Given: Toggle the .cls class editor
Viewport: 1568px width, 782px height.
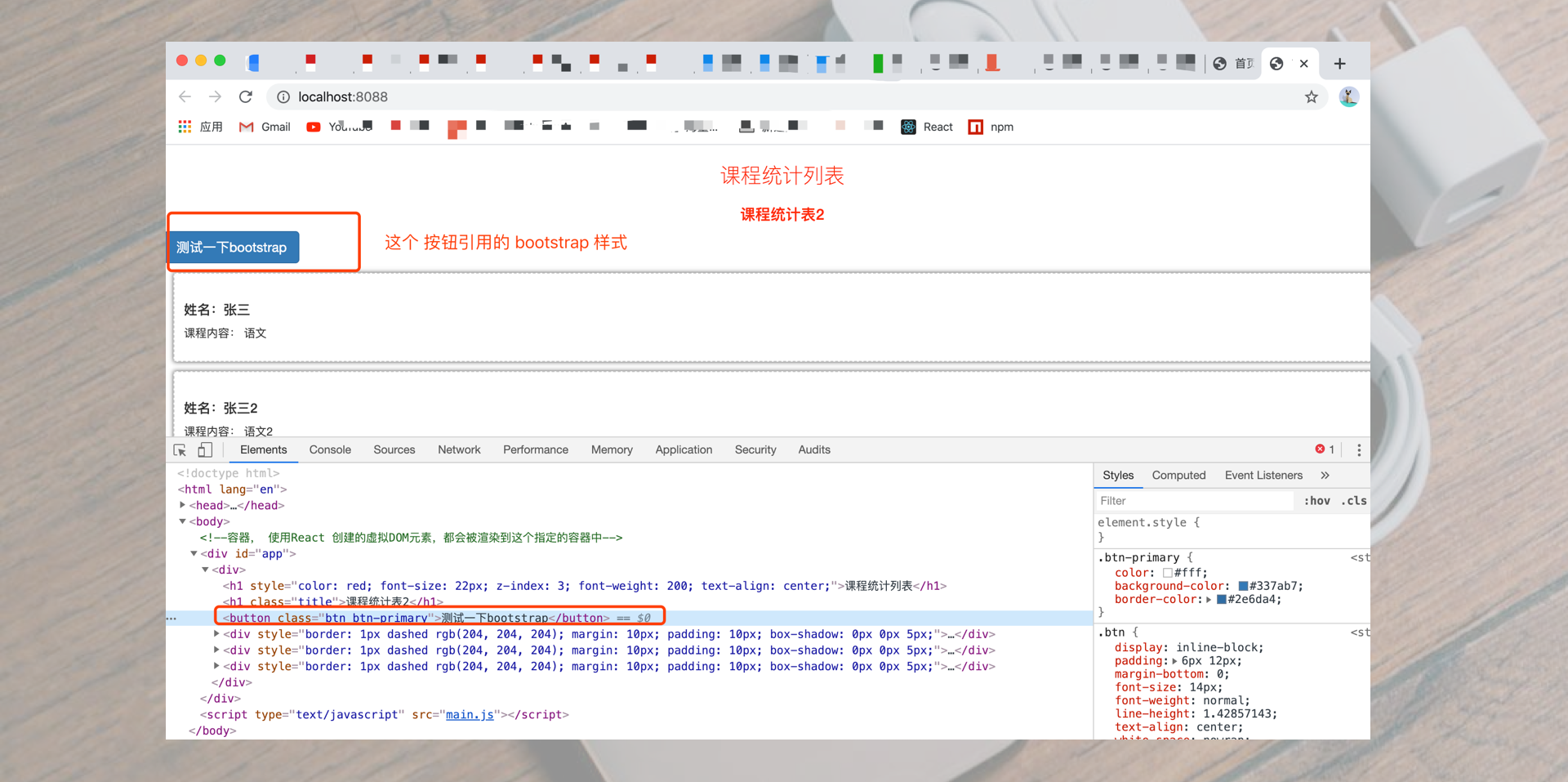Looking at the screenshot, I should coord(1353,500).
